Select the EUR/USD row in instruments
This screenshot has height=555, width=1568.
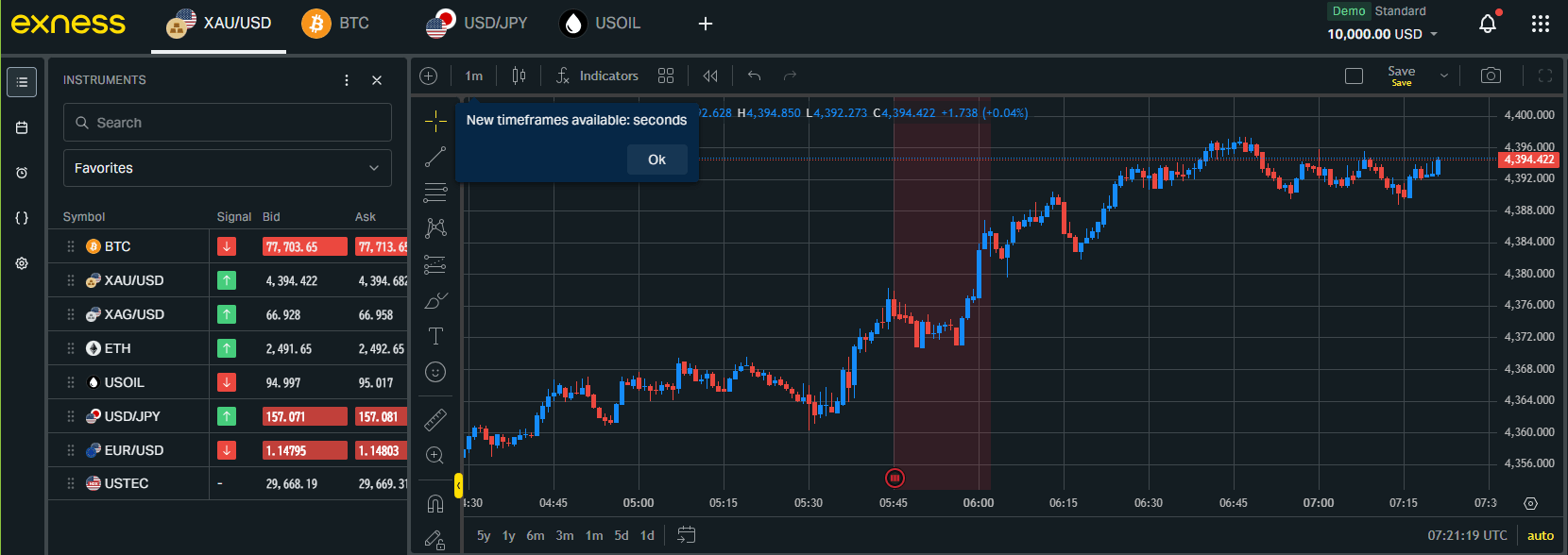229,450
